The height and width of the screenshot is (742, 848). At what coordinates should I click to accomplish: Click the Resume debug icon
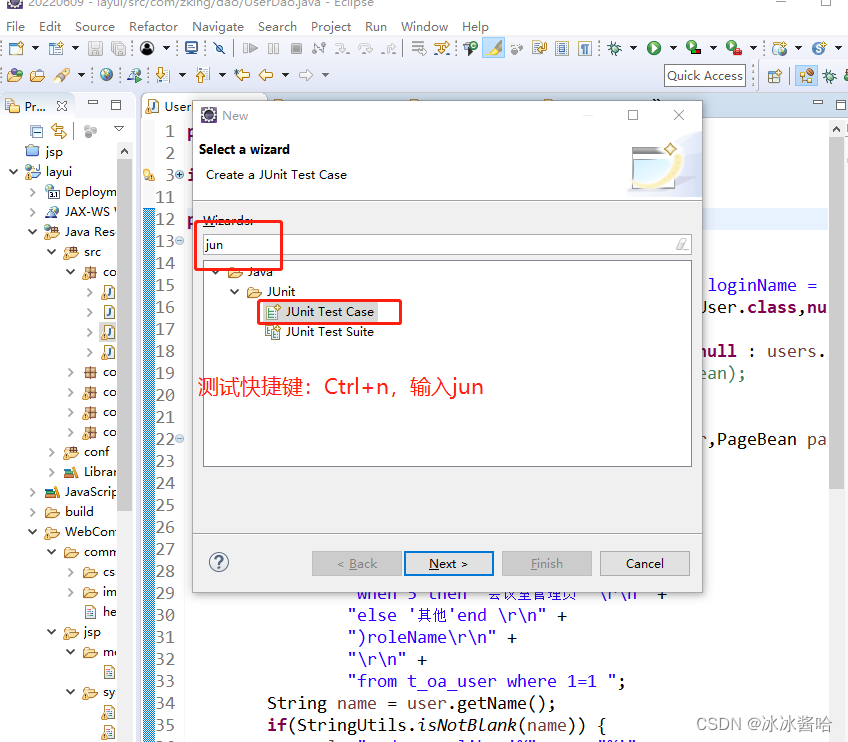[250, 49]
